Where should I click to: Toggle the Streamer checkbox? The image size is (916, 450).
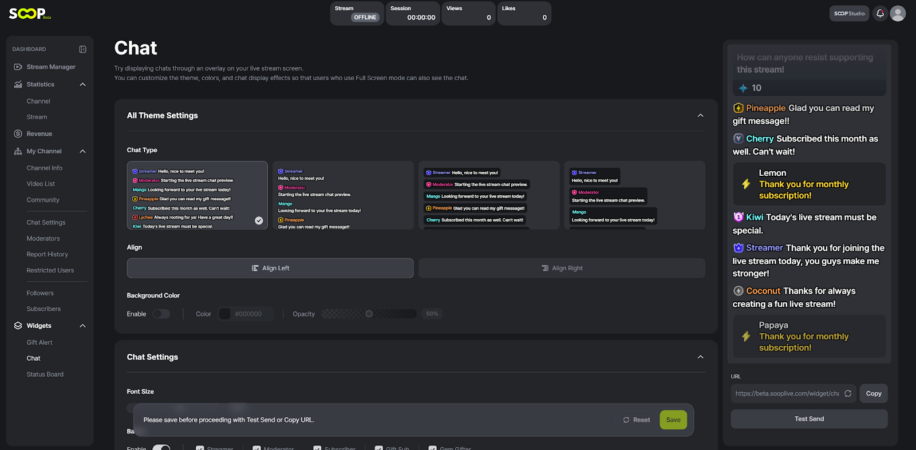coord(200,448)
